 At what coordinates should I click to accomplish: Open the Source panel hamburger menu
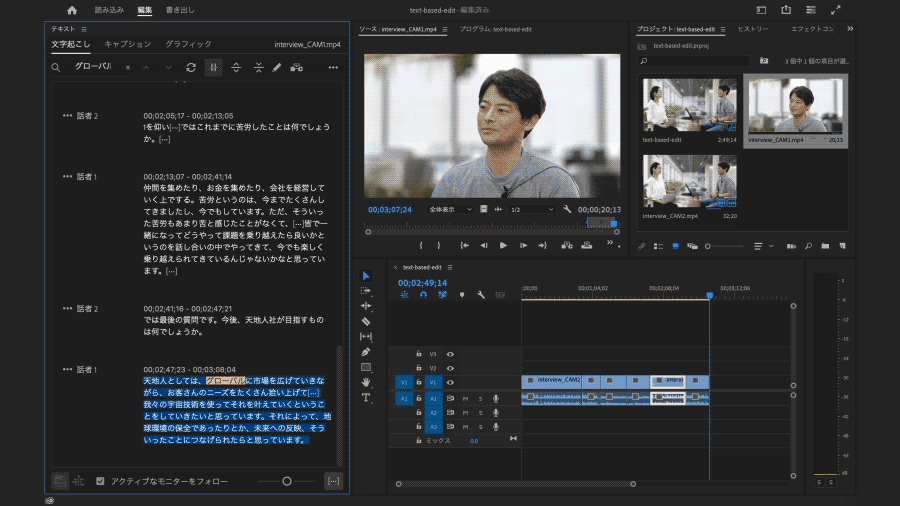(445, 29)
